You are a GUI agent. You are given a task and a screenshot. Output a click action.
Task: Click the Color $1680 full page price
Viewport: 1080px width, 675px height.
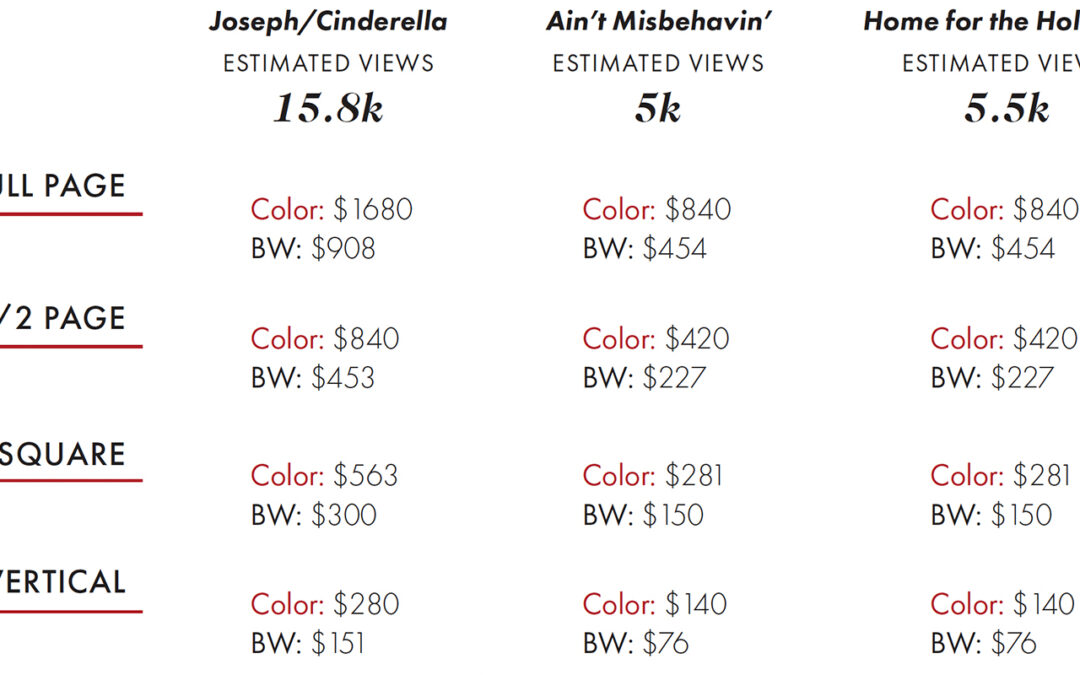[331, 209]
